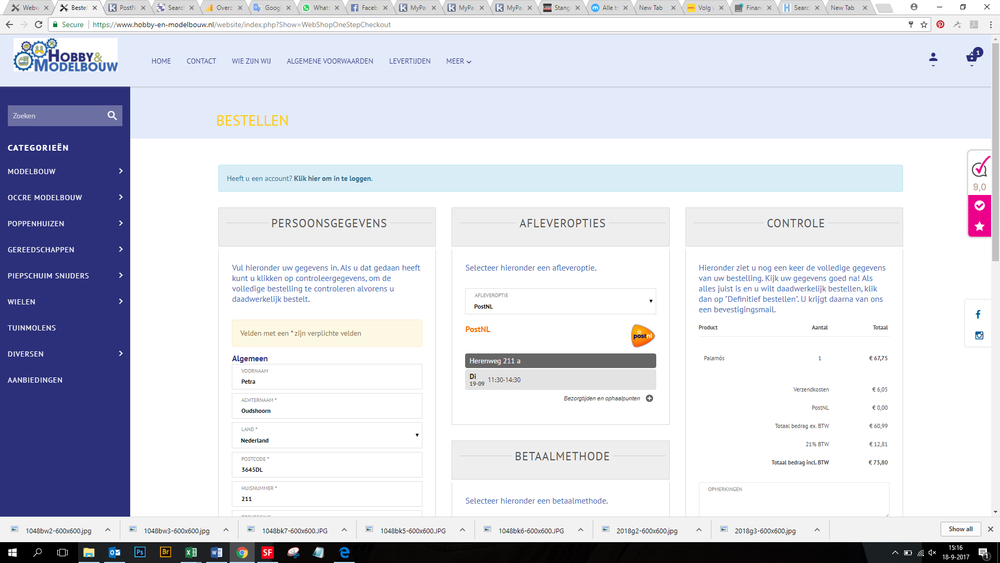Open the Windows notification center
This screenshot has height=563, width=1000.
[984, 552]
